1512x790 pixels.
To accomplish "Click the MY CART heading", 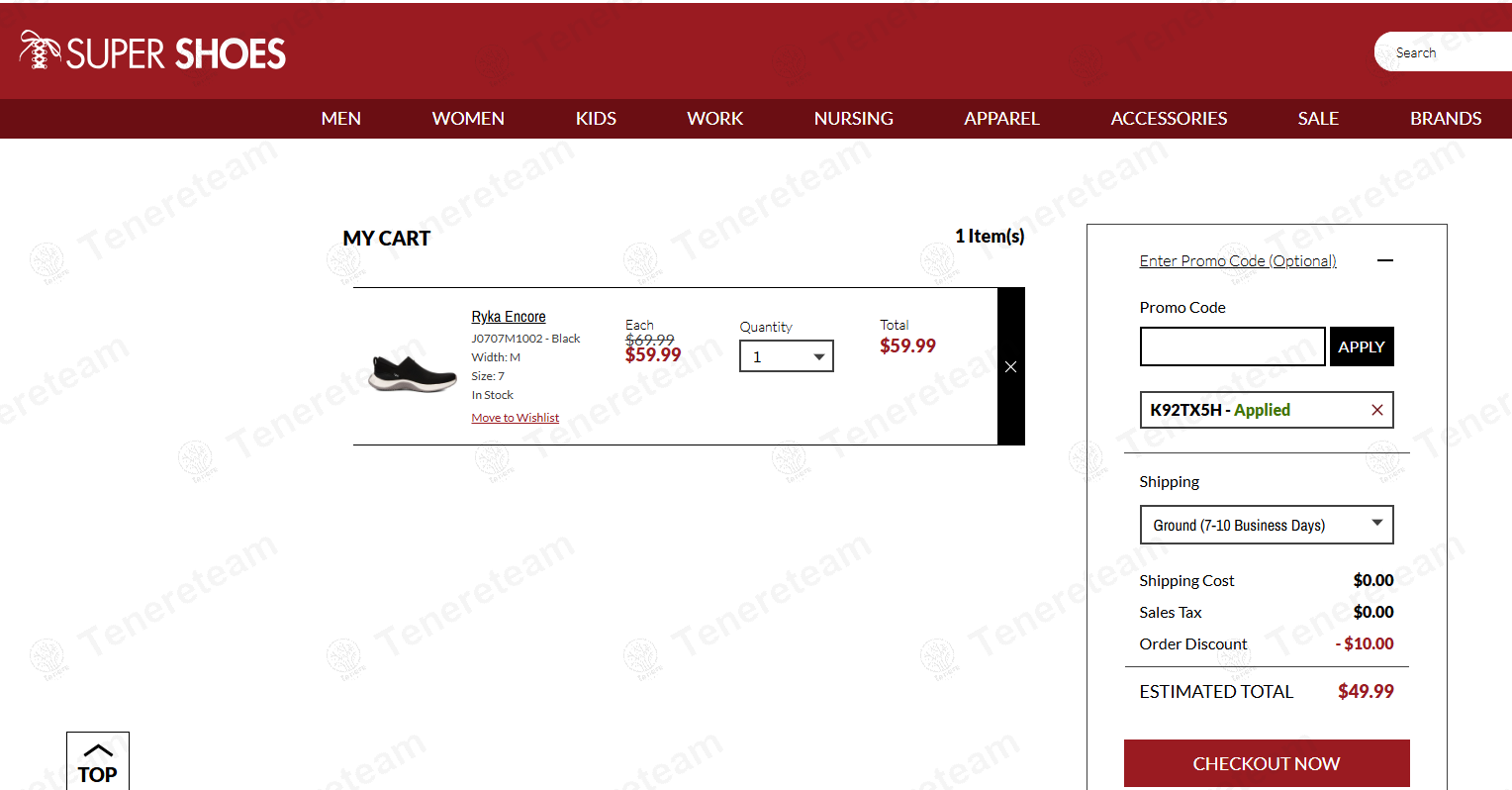I will (387, 239).
